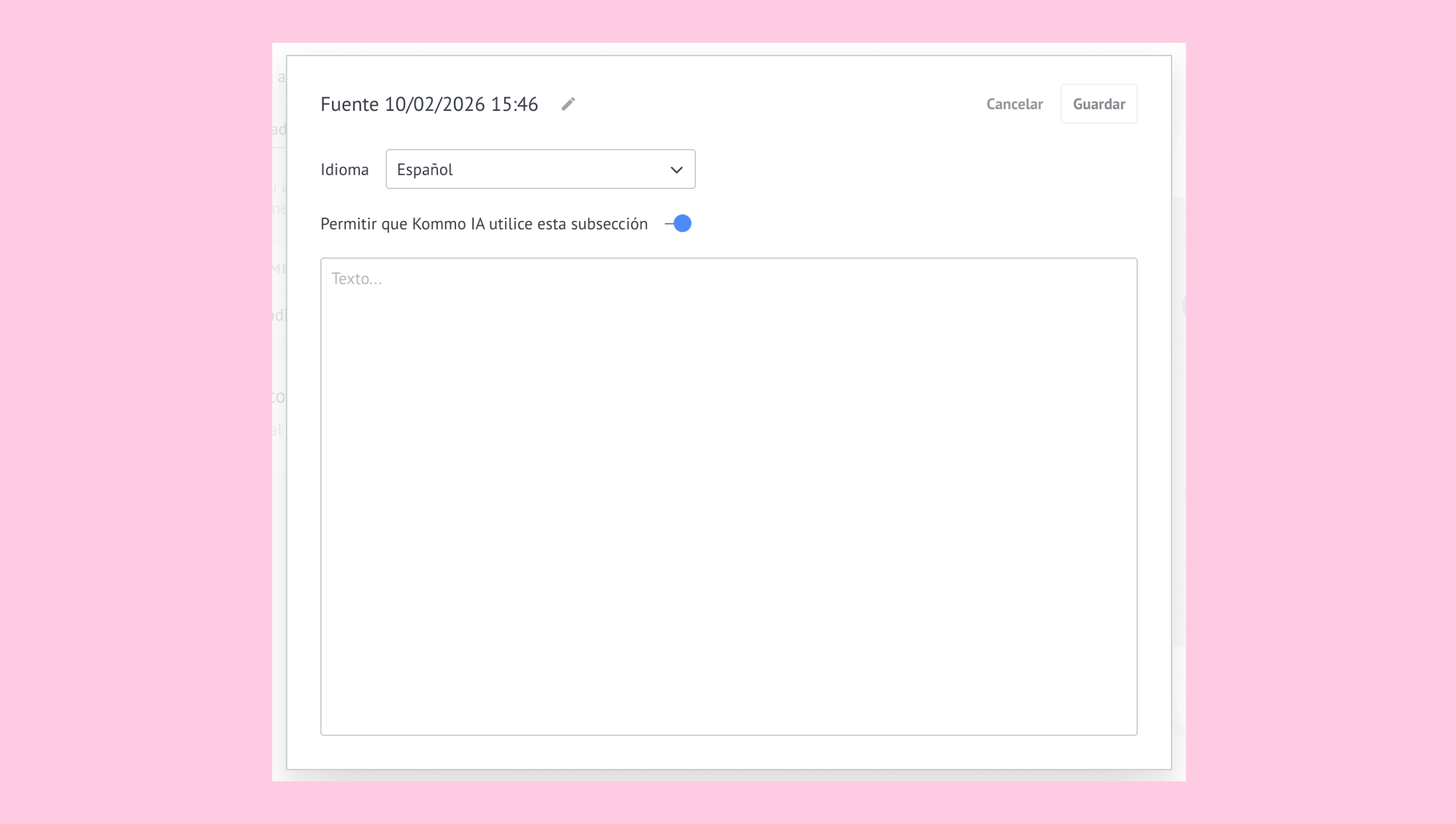Click inside the Texto... text area

(x=728, y=496)
